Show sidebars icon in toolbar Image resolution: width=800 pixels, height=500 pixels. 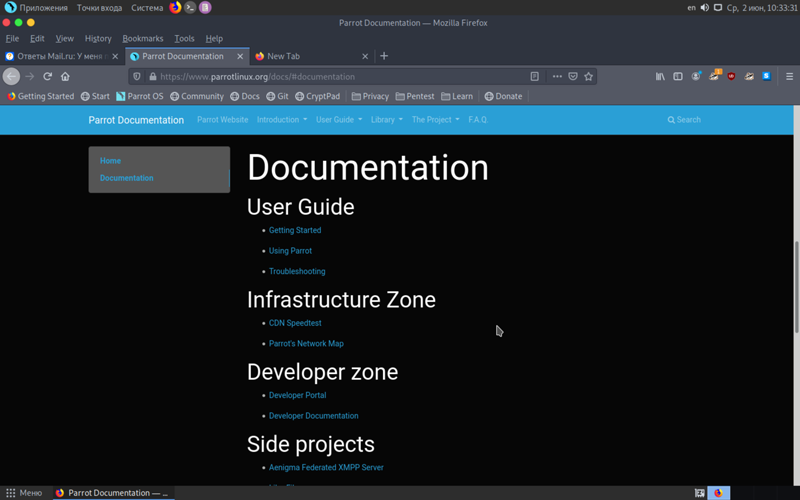678,77
